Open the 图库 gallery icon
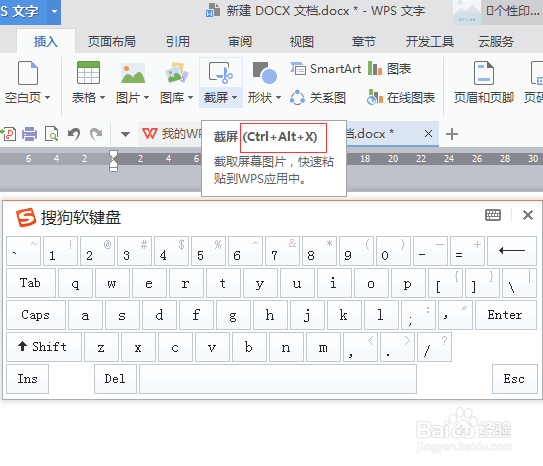 coord(177,73)
